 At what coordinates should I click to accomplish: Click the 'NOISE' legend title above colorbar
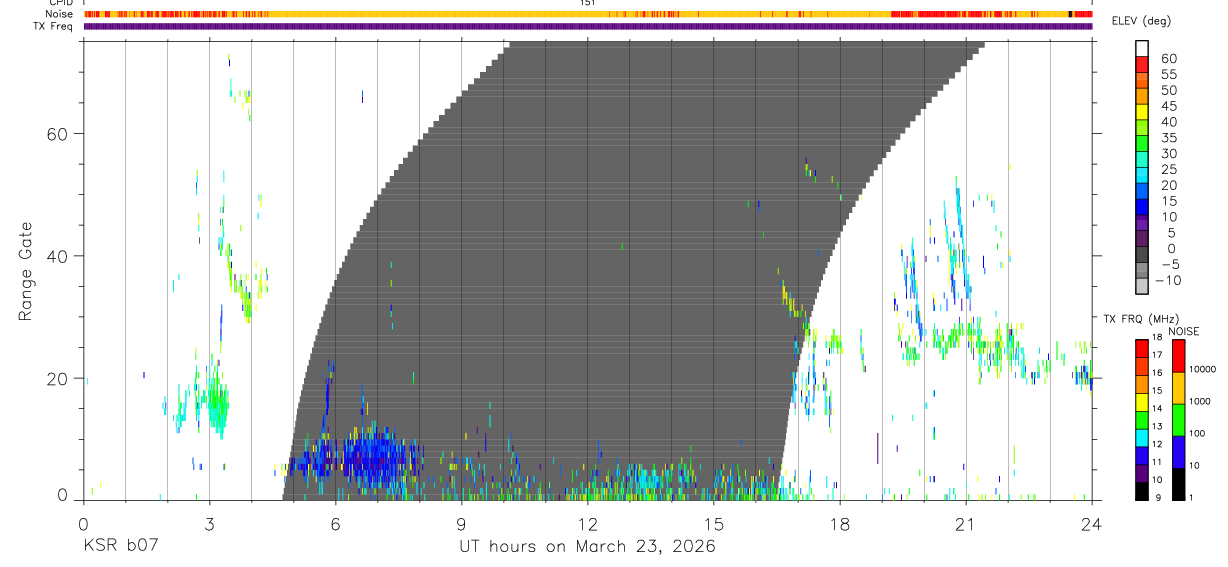[1183, 330]
